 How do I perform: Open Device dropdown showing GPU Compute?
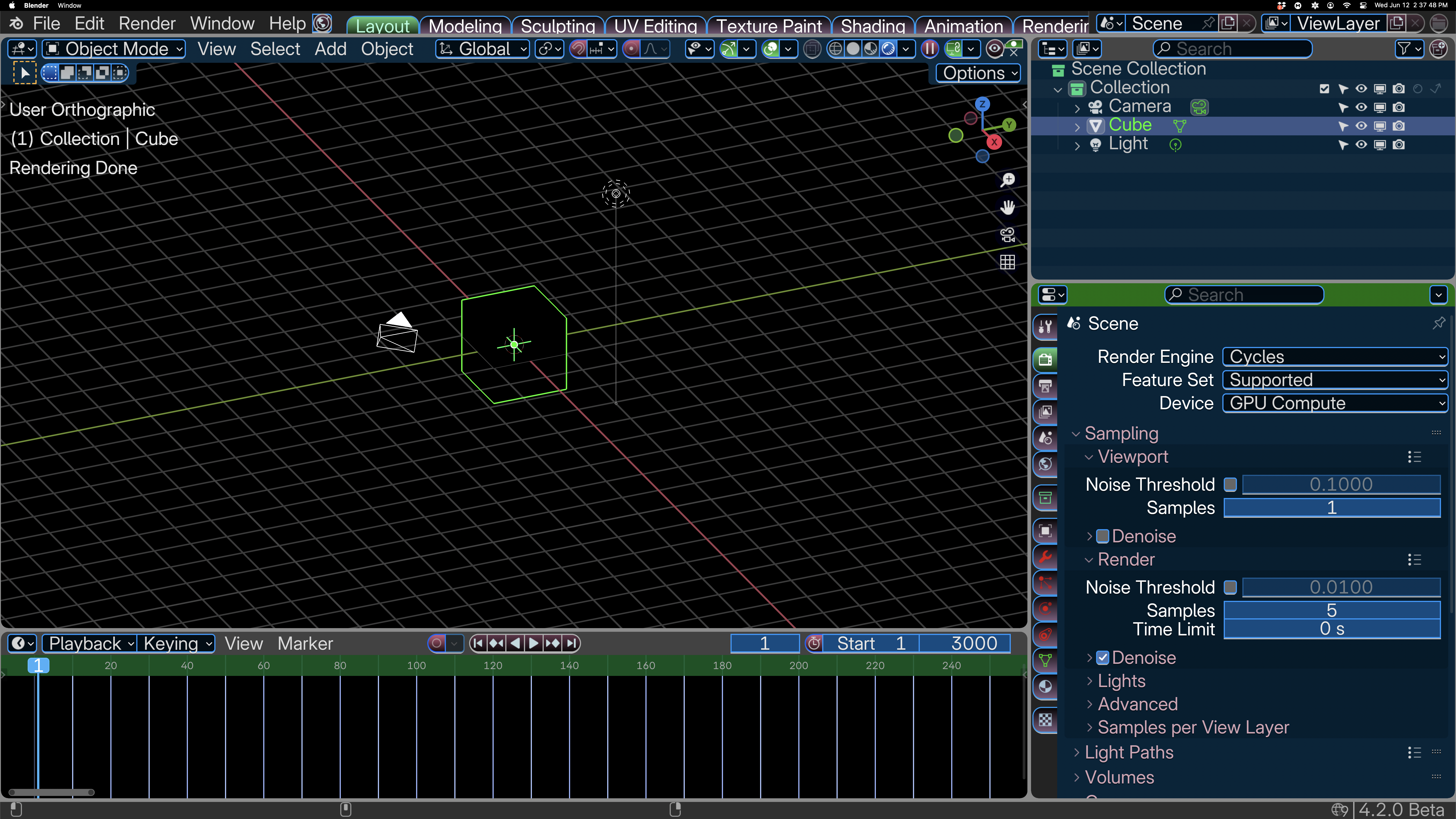[x=1335, y=403]
